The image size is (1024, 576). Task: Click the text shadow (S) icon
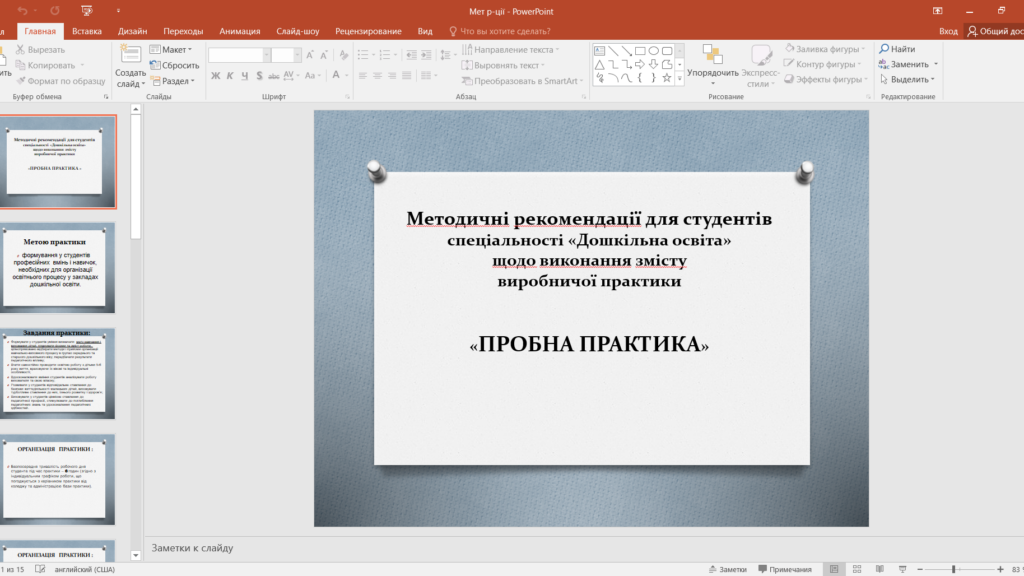261,76
